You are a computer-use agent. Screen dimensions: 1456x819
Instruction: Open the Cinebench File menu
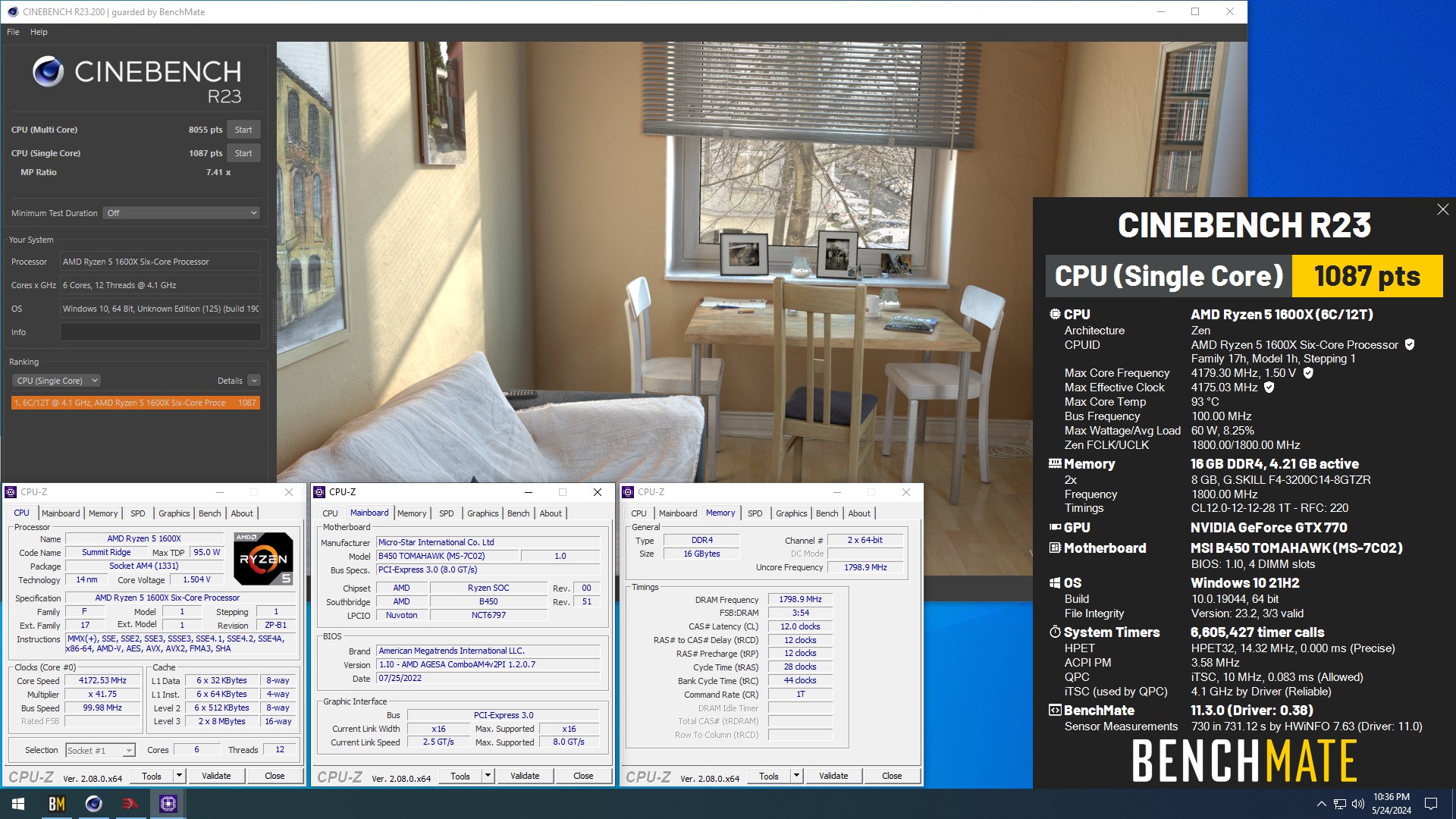pos(13,32)
